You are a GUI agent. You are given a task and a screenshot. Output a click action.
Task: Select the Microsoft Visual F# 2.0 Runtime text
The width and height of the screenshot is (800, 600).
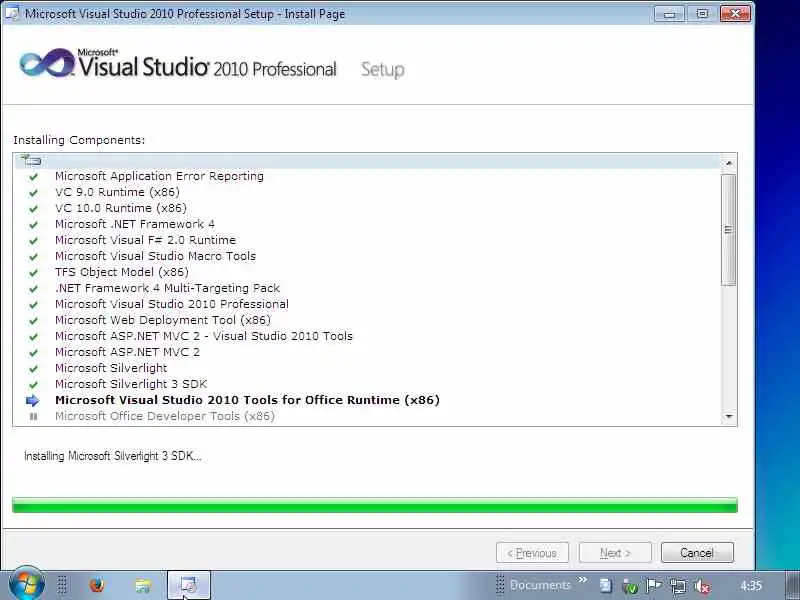145,240
